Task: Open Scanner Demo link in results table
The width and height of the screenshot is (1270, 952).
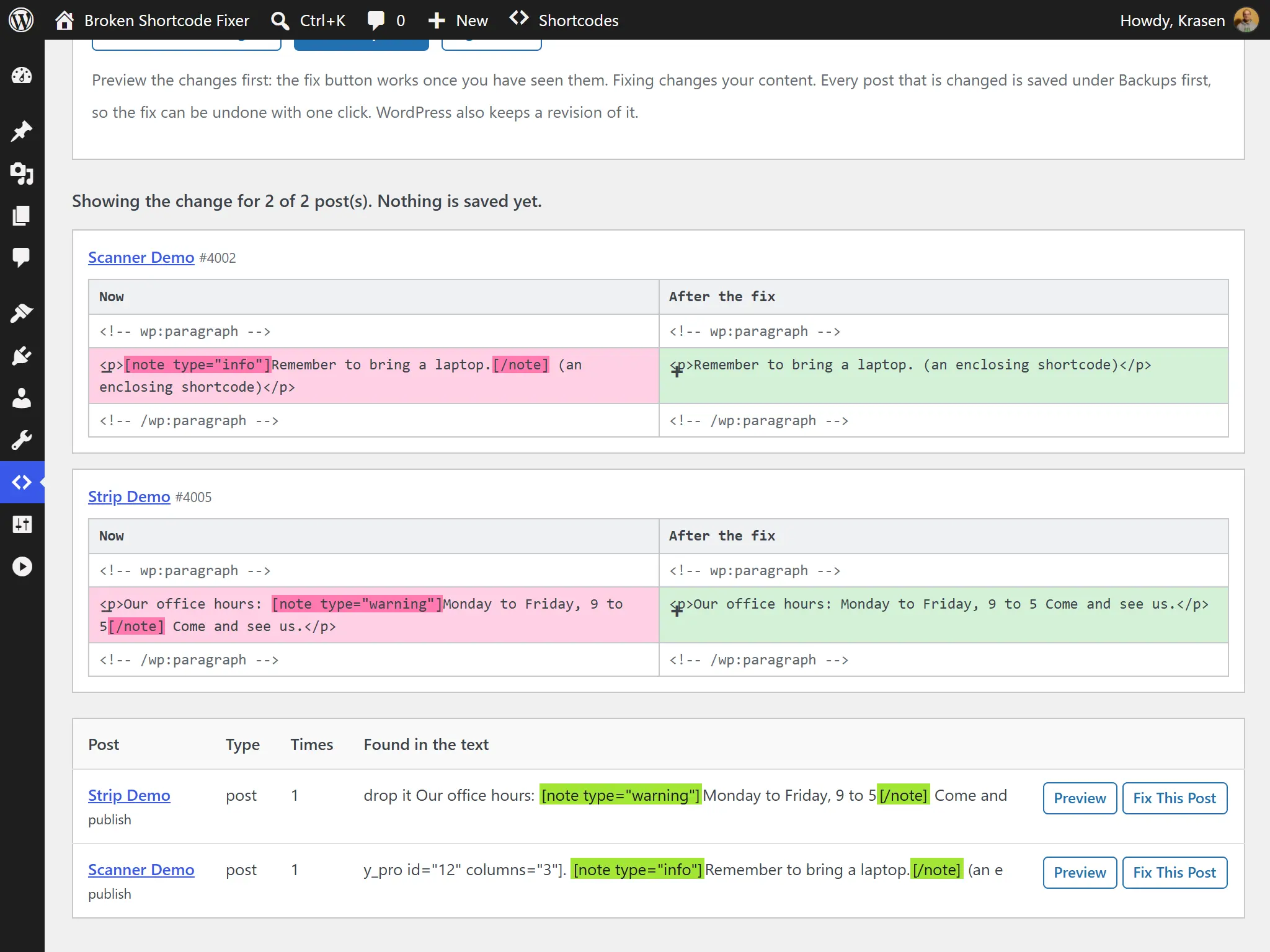Action: tap(141, 870)
